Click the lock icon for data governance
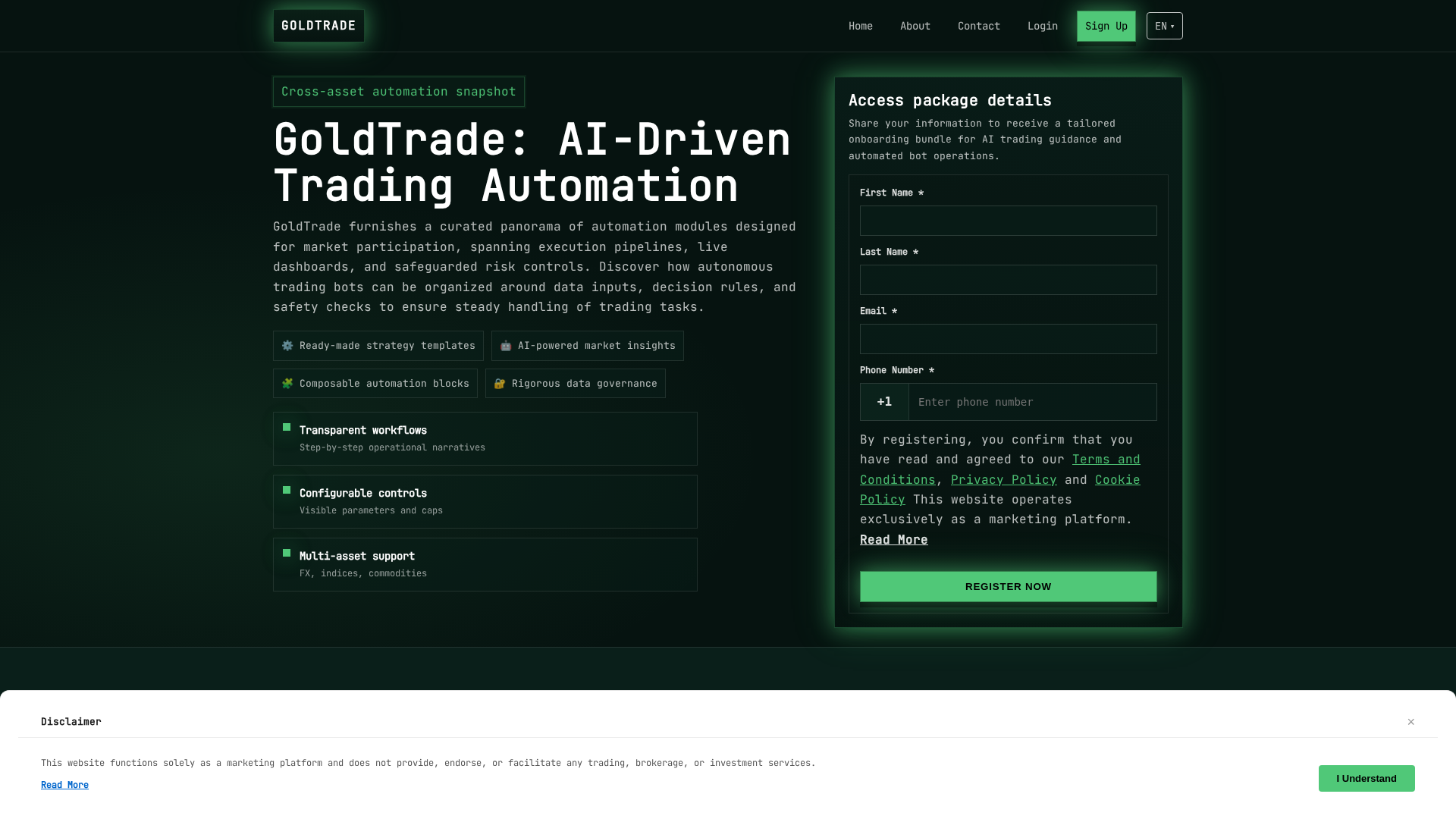Image resolution: width=1456 pixels, height=819 pixels. pyautogui.click(x=500, y=384)
